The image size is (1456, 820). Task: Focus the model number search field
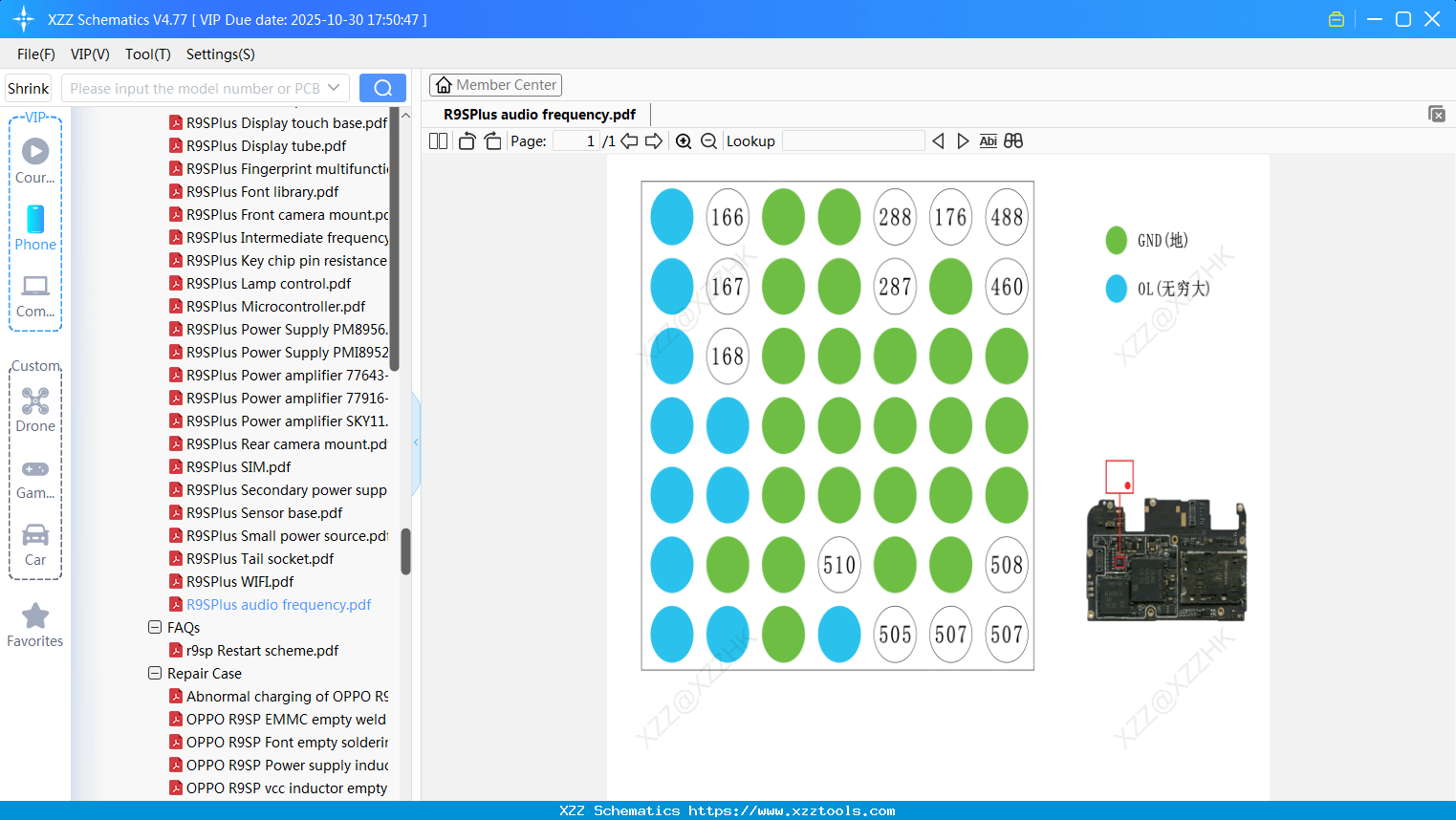pos(195,88)
